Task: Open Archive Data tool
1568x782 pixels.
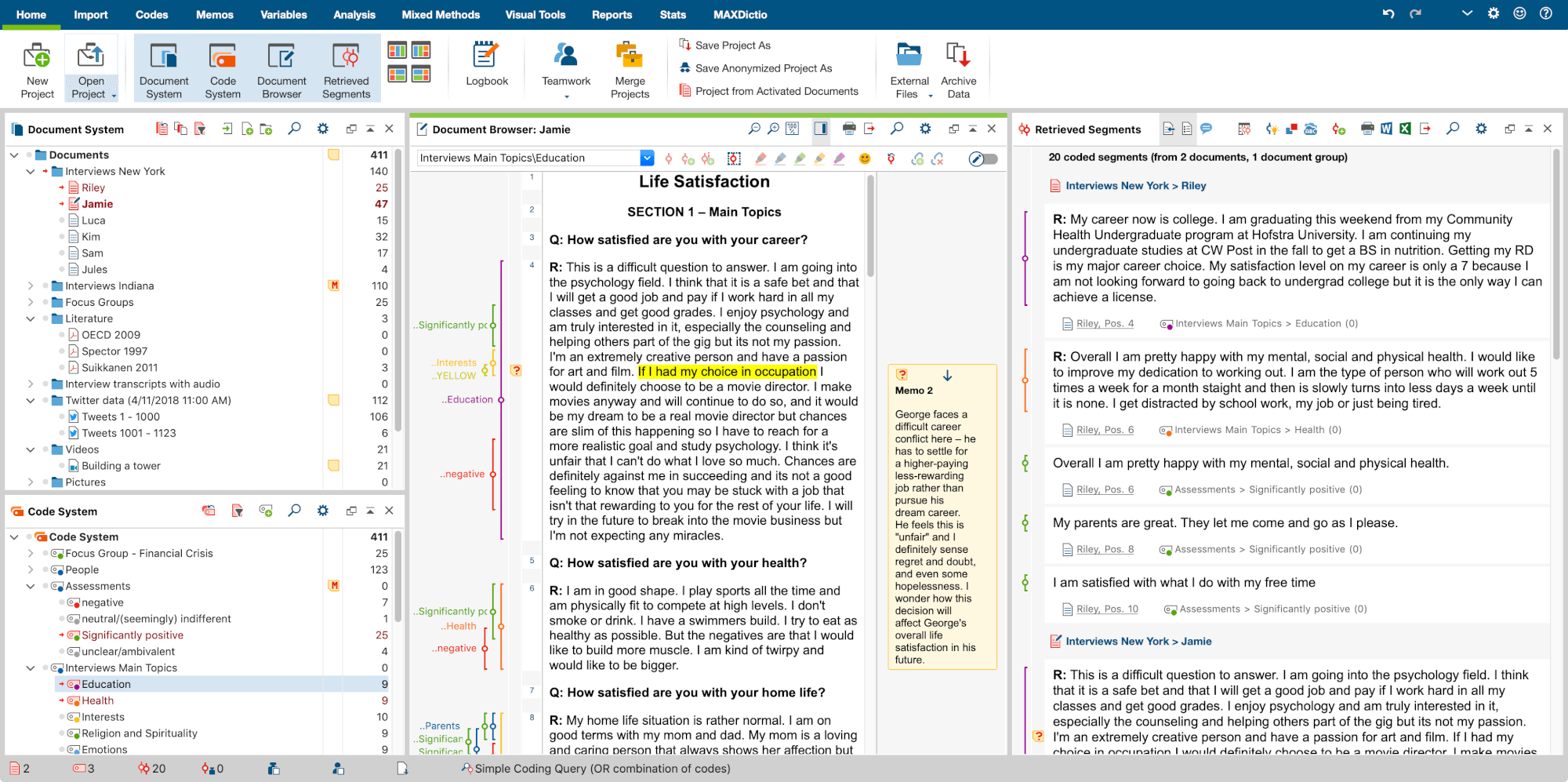Action: pos(958,71)
